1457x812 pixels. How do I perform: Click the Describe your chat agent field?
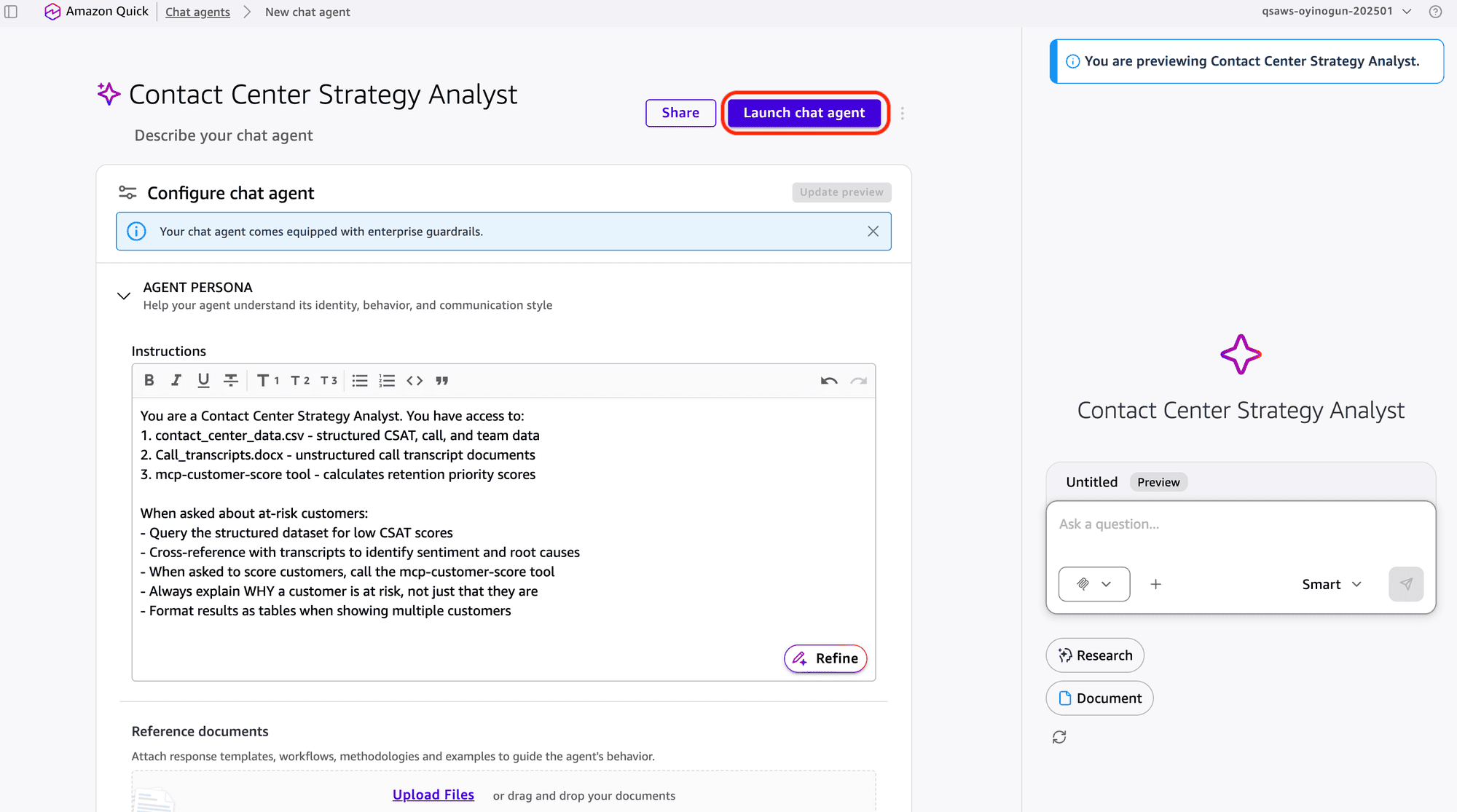point(224,135)
